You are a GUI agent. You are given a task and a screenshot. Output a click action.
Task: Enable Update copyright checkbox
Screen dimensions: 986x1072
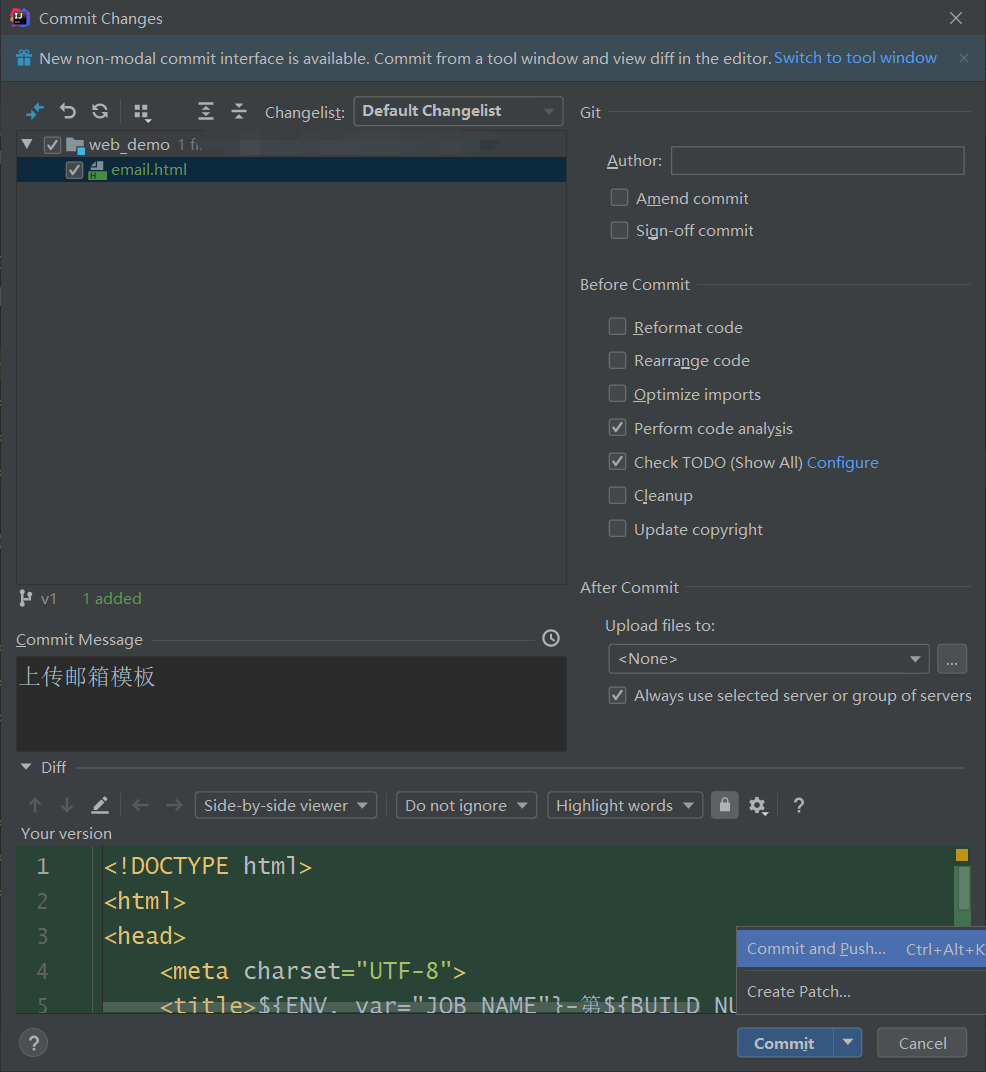click(617, 528)
